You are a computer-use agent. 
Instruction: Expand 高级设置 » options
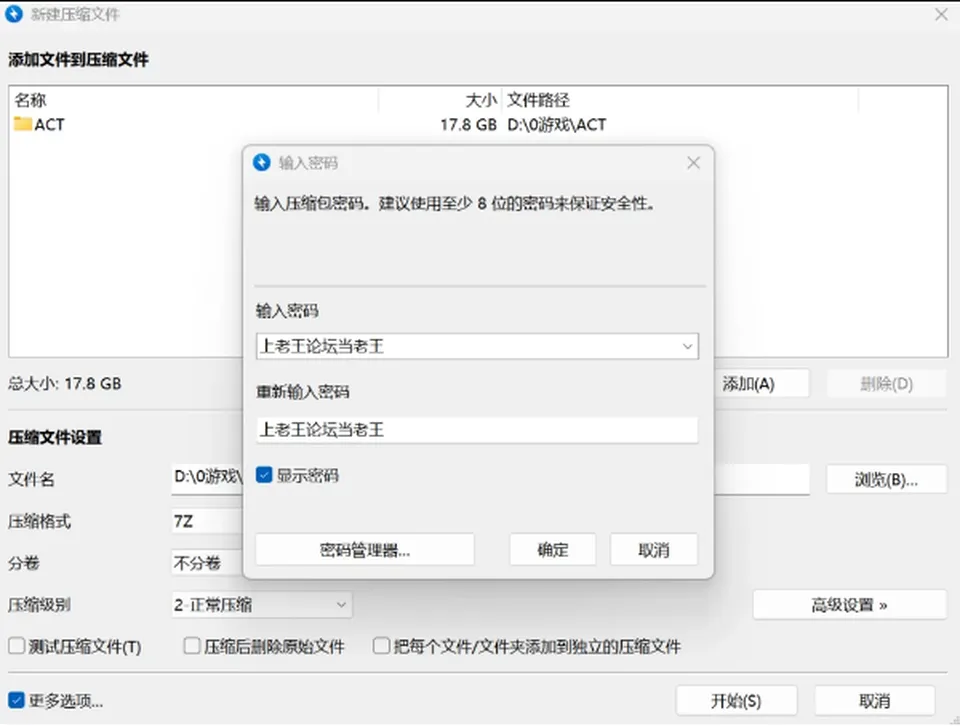pos(849,605)
